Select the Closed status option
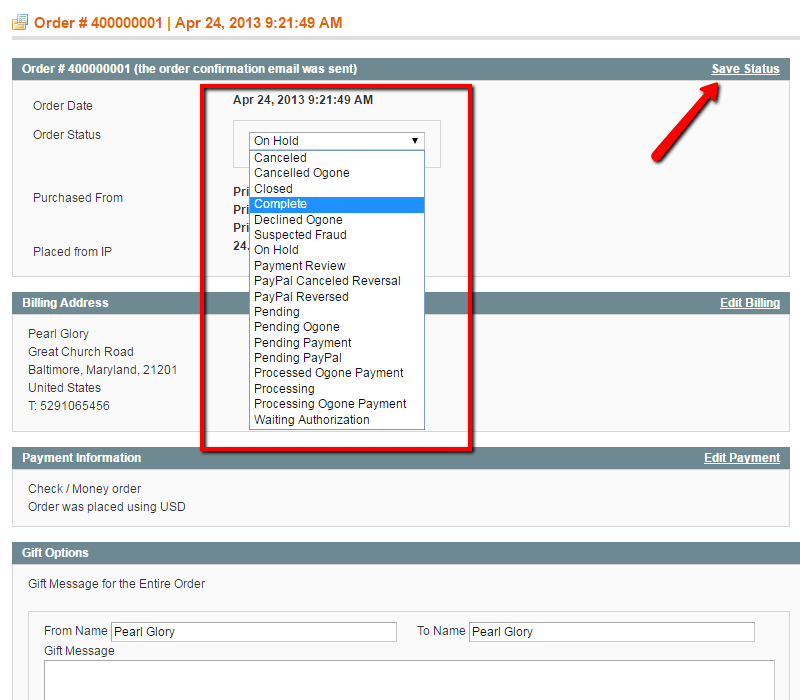Image resolution: width=800 pixels, height=700 pixels. point(274,189)
